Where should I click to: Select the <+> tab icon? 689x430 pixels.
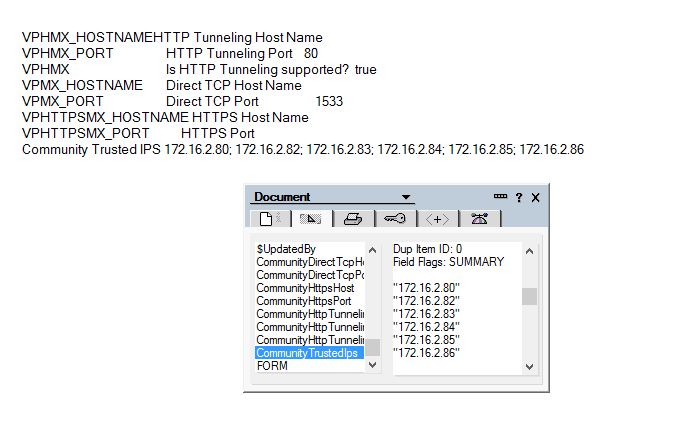click(437, 218)
